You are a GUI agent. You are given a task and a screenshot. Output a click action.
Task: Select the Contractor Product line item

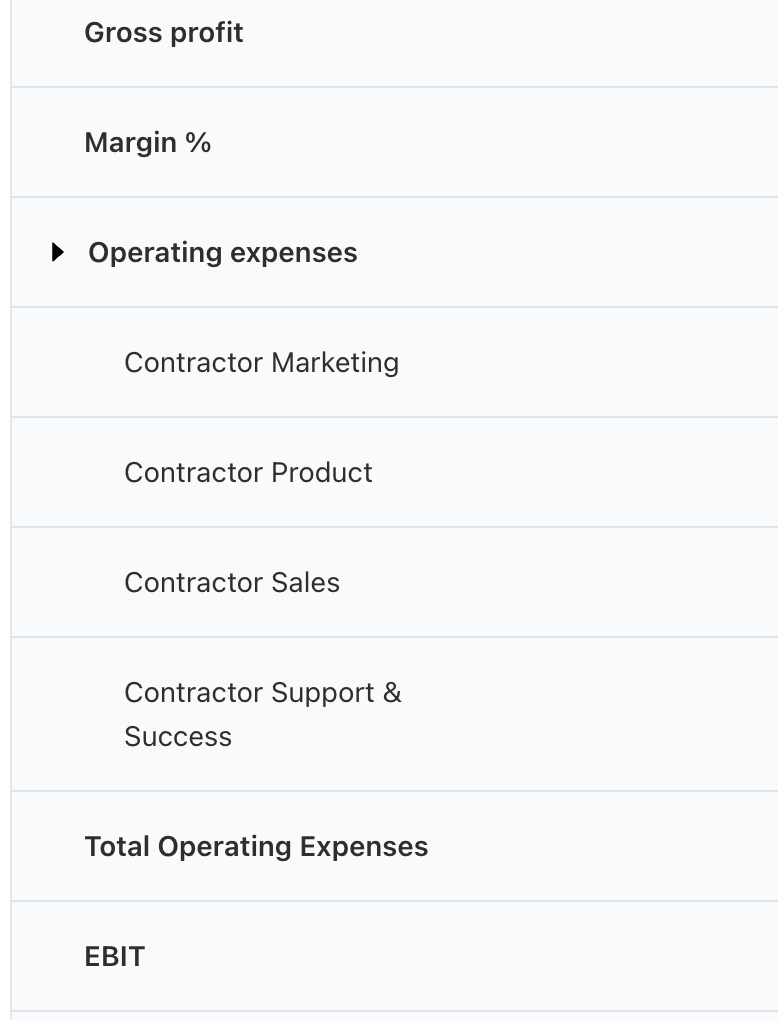[248, 472]
